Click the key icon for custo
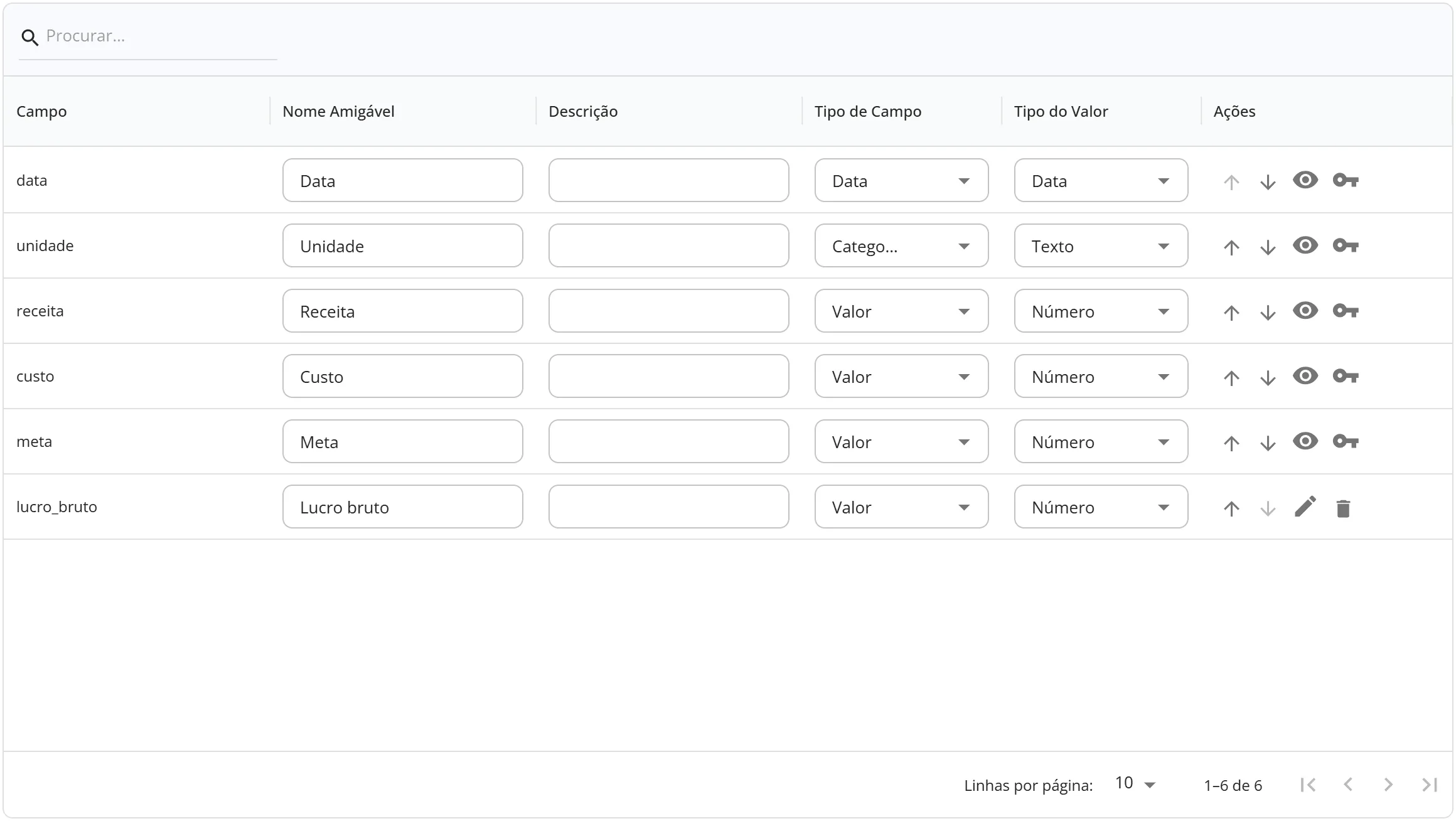This screenshot has width=1456, height=821. tap(1346, 377)
